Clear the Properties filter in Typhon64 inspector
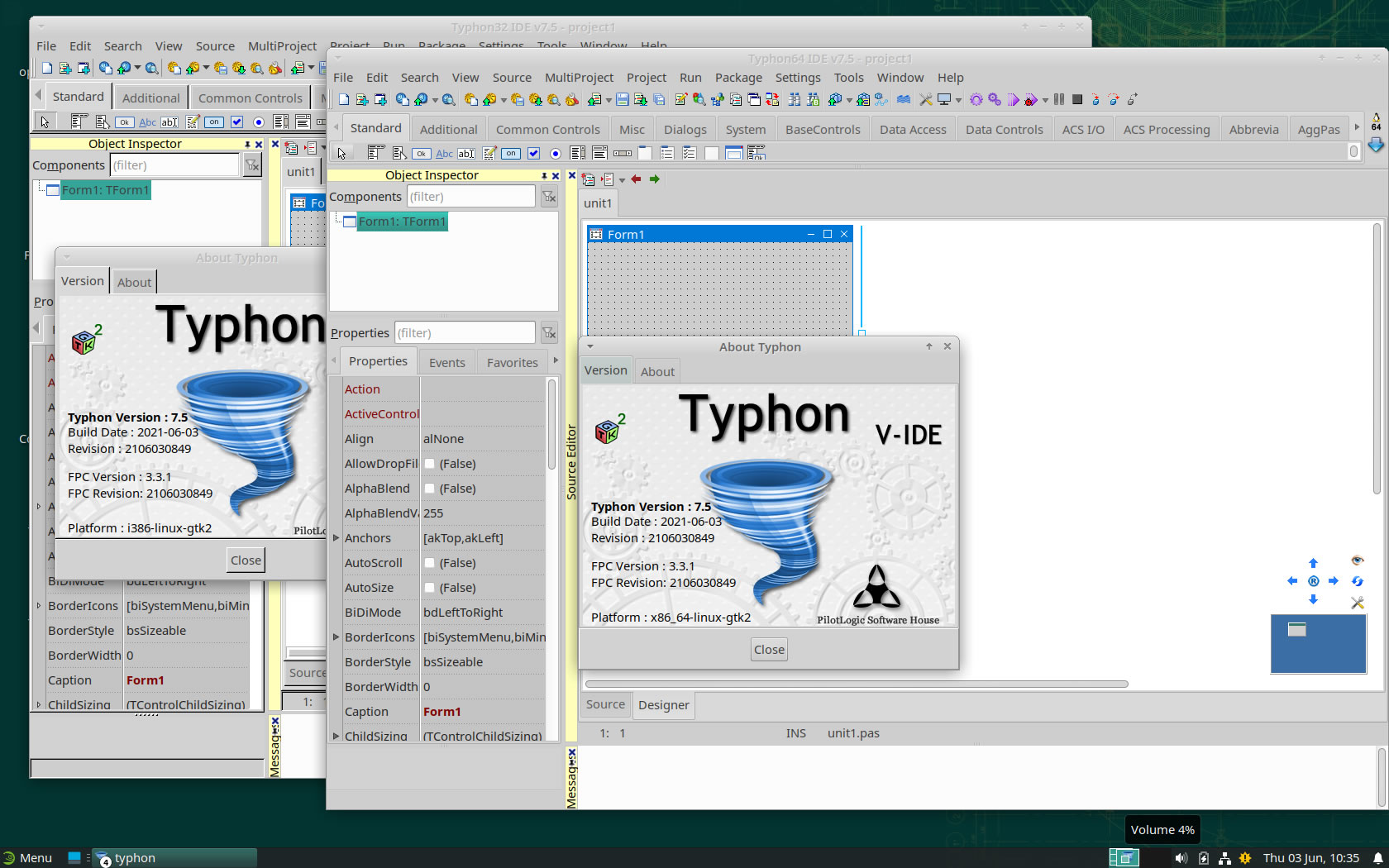 (549, 333)
